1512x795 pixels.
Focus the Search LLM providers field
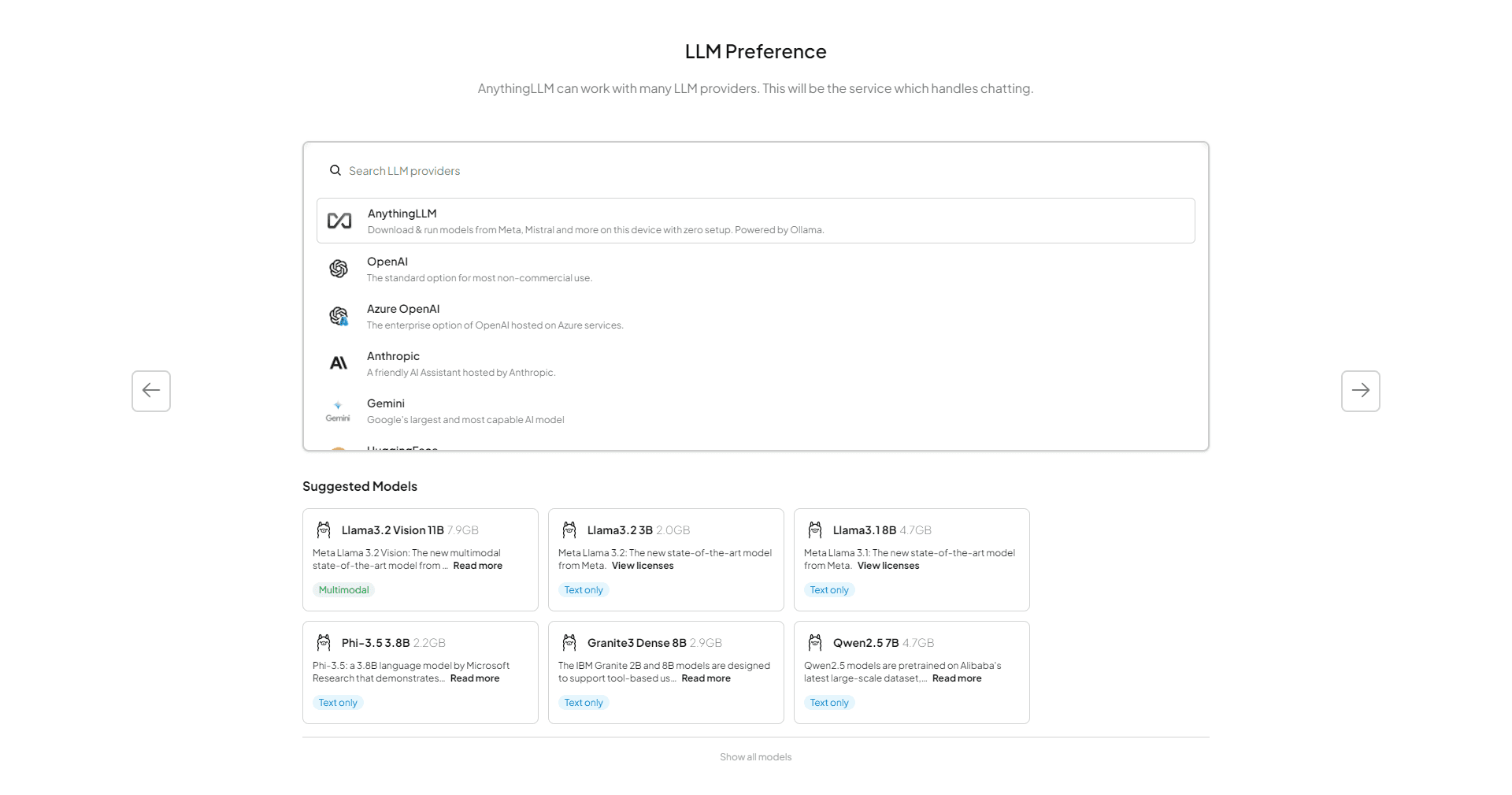(756, 171)
